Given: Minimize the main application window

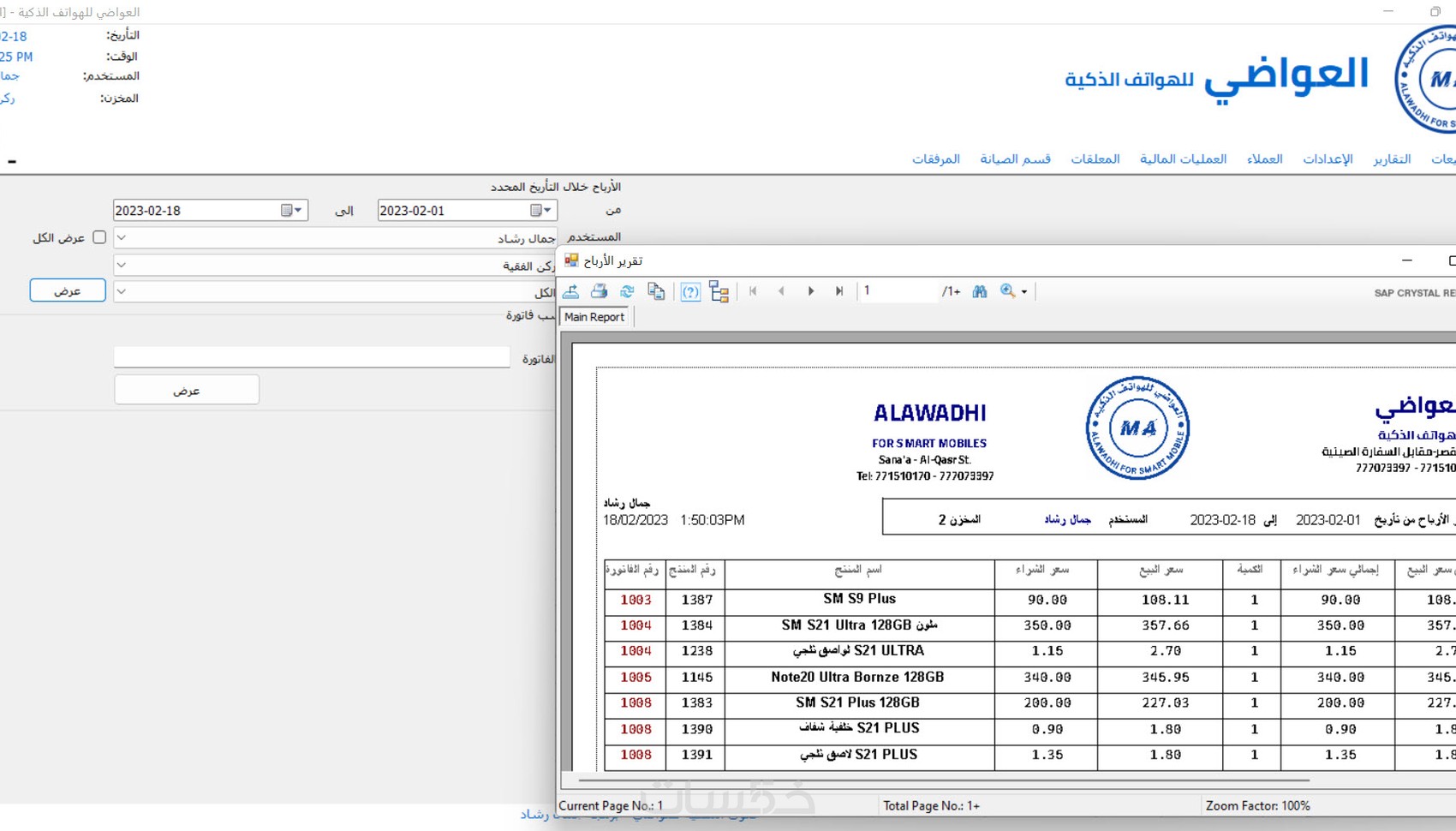Looking at the screenshot, I should tap(1388, 11).
